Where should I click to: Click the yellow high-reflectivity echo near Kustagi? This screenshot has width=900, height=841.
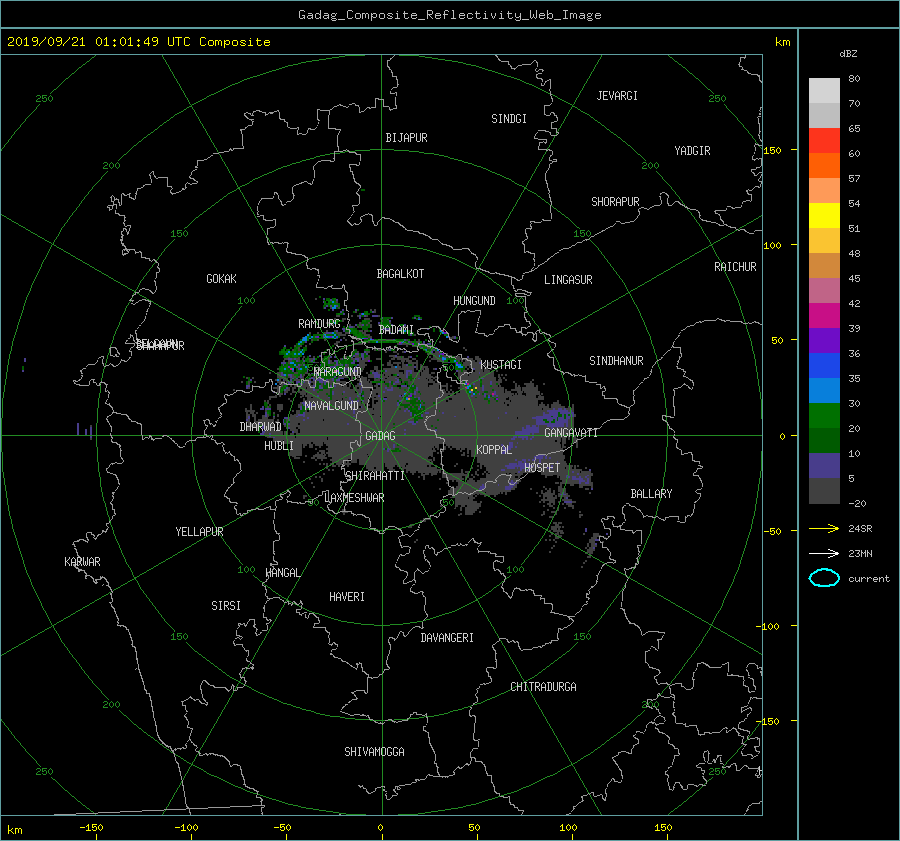pyautogui.click(x=474, y=389)
